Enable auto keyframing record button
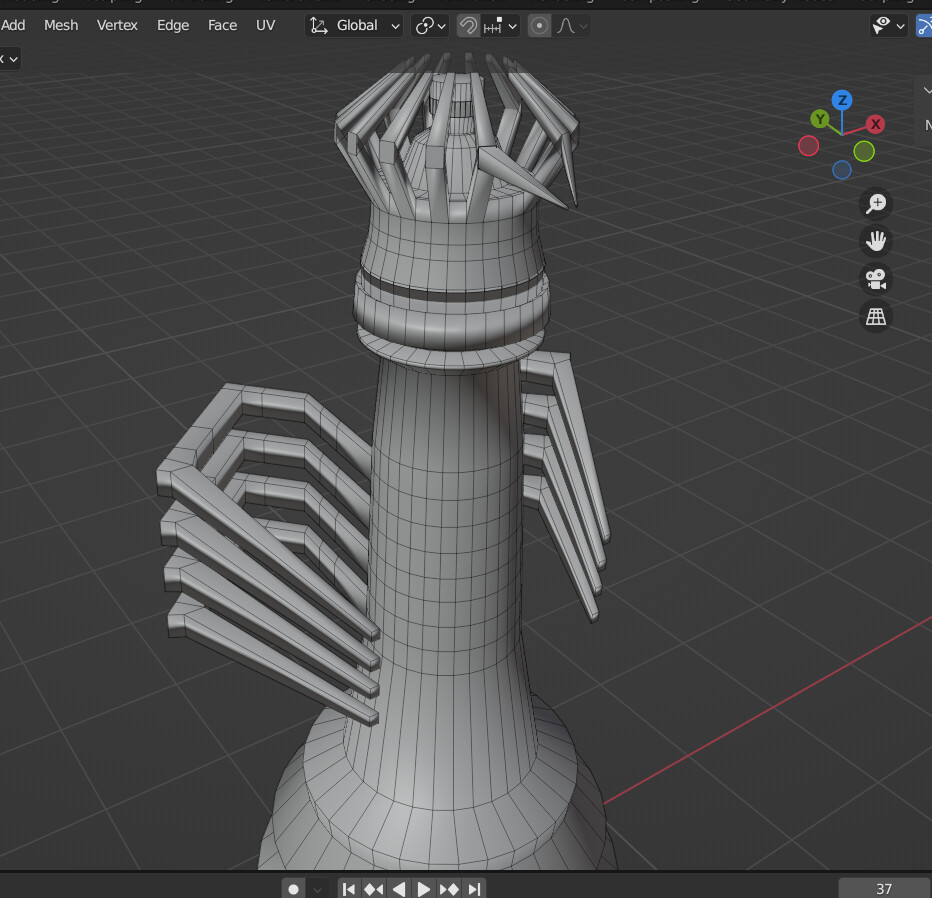The image size is (932, 898). [292, 888]
